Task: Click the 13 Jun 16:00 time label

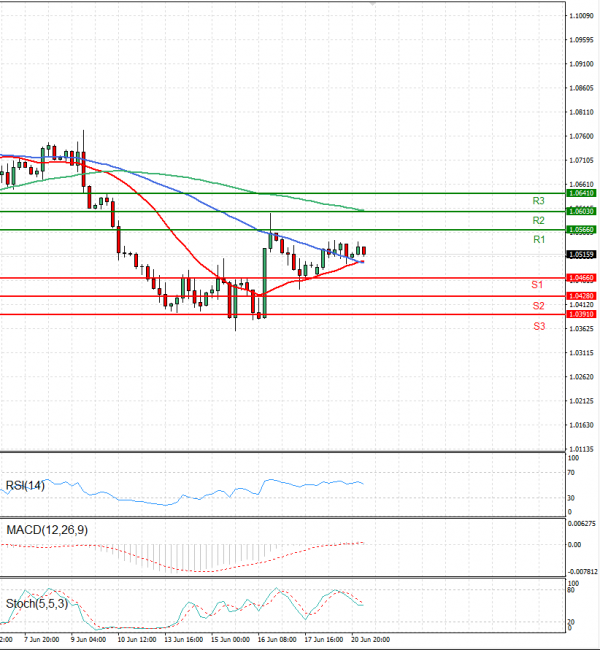Action: 184,640
